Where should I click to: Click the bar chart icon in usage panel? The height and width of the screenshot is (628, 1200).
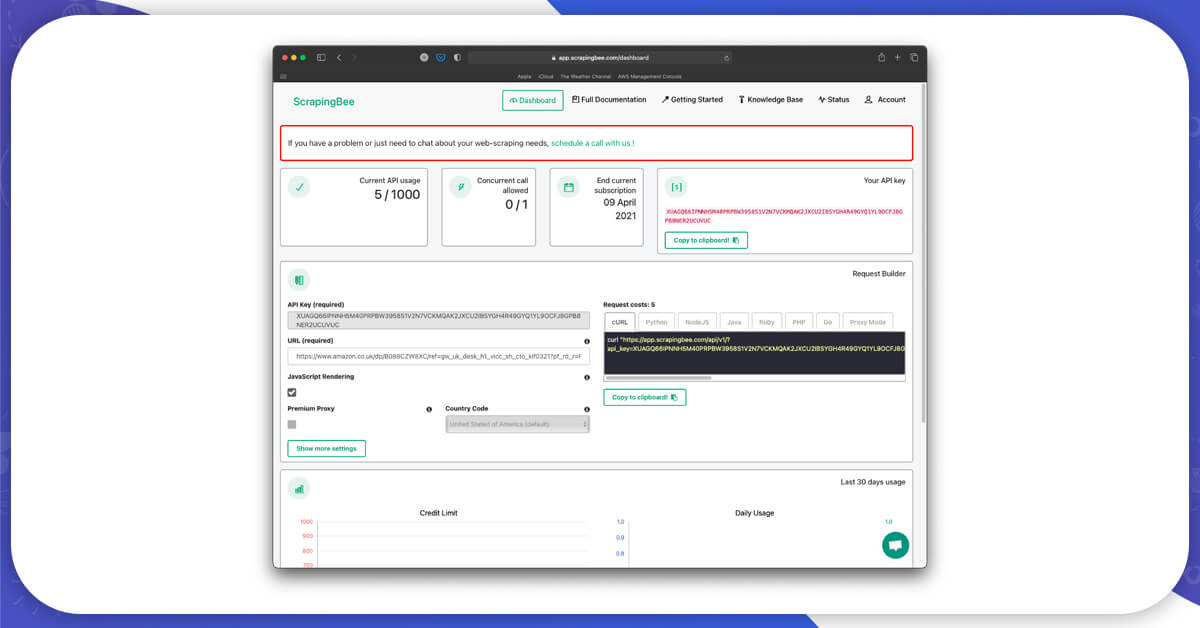[299, 488]
